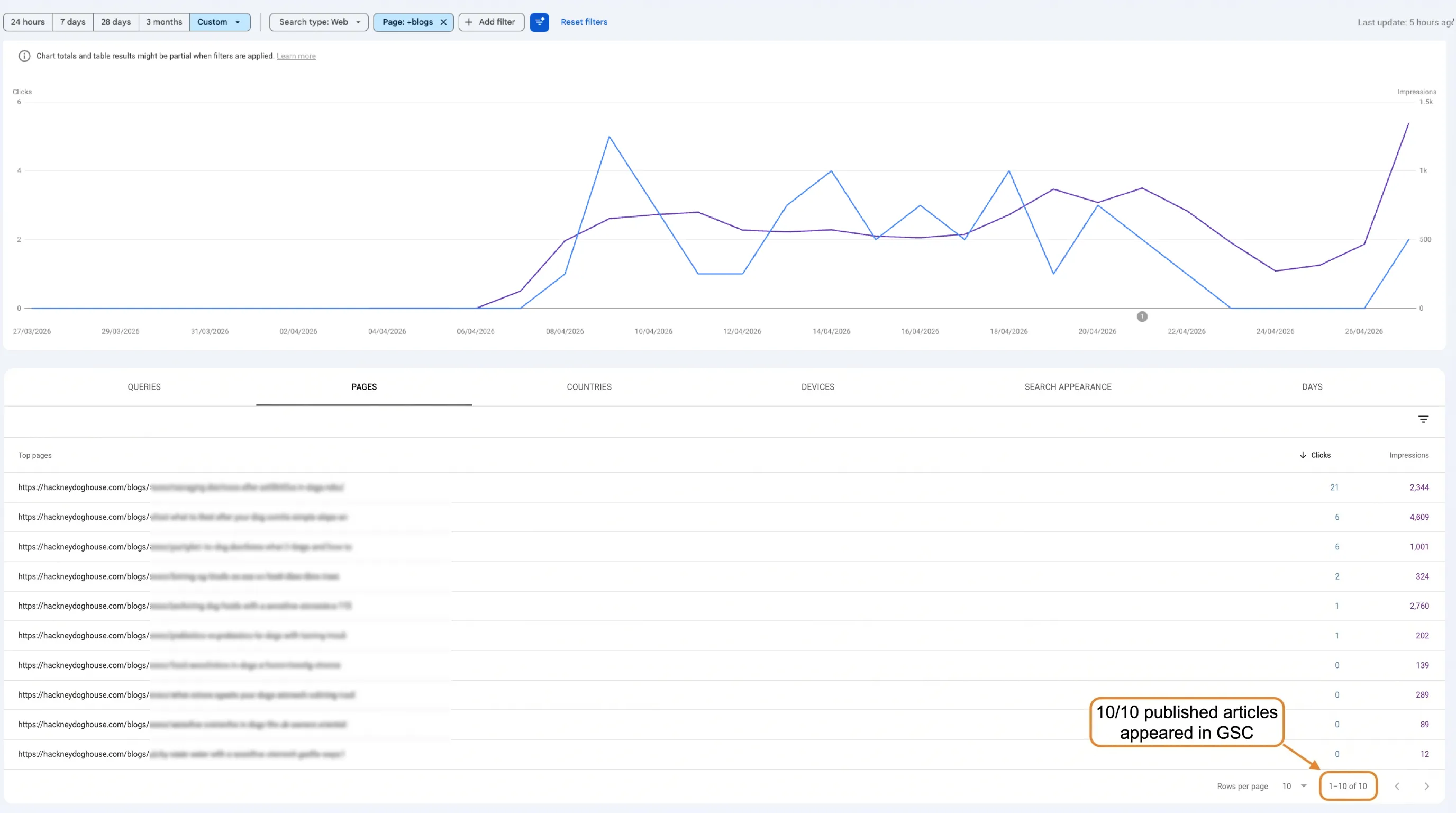
Task: Click the Search type dropdown arrow
Action: (358, 22)
